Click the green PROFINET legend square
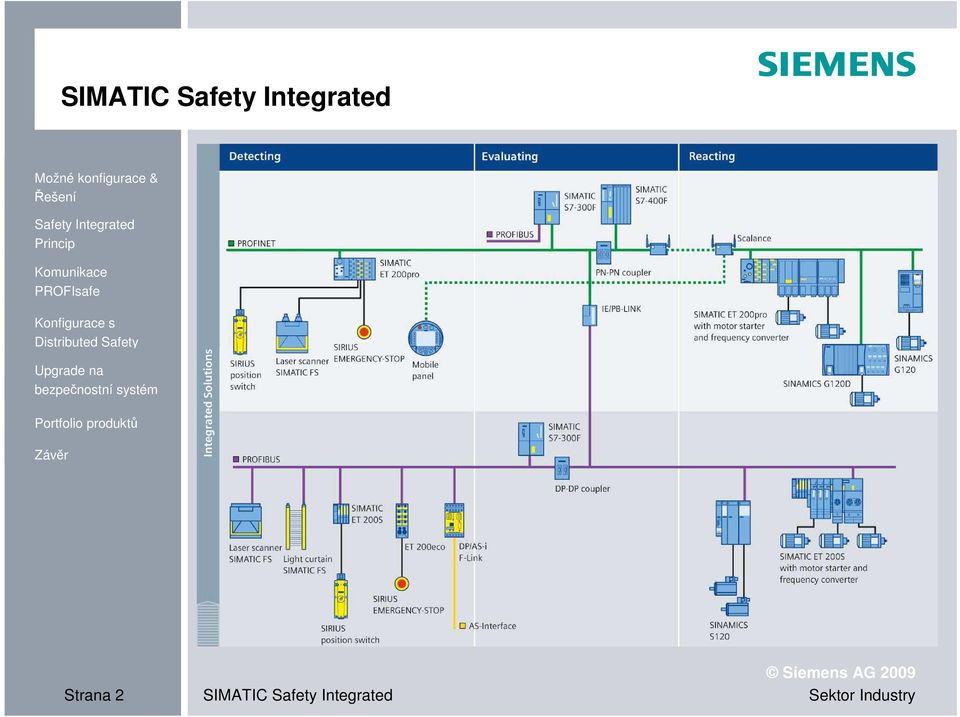The width and height of the screenshot is (960, 717). click(x=231, y=243)
